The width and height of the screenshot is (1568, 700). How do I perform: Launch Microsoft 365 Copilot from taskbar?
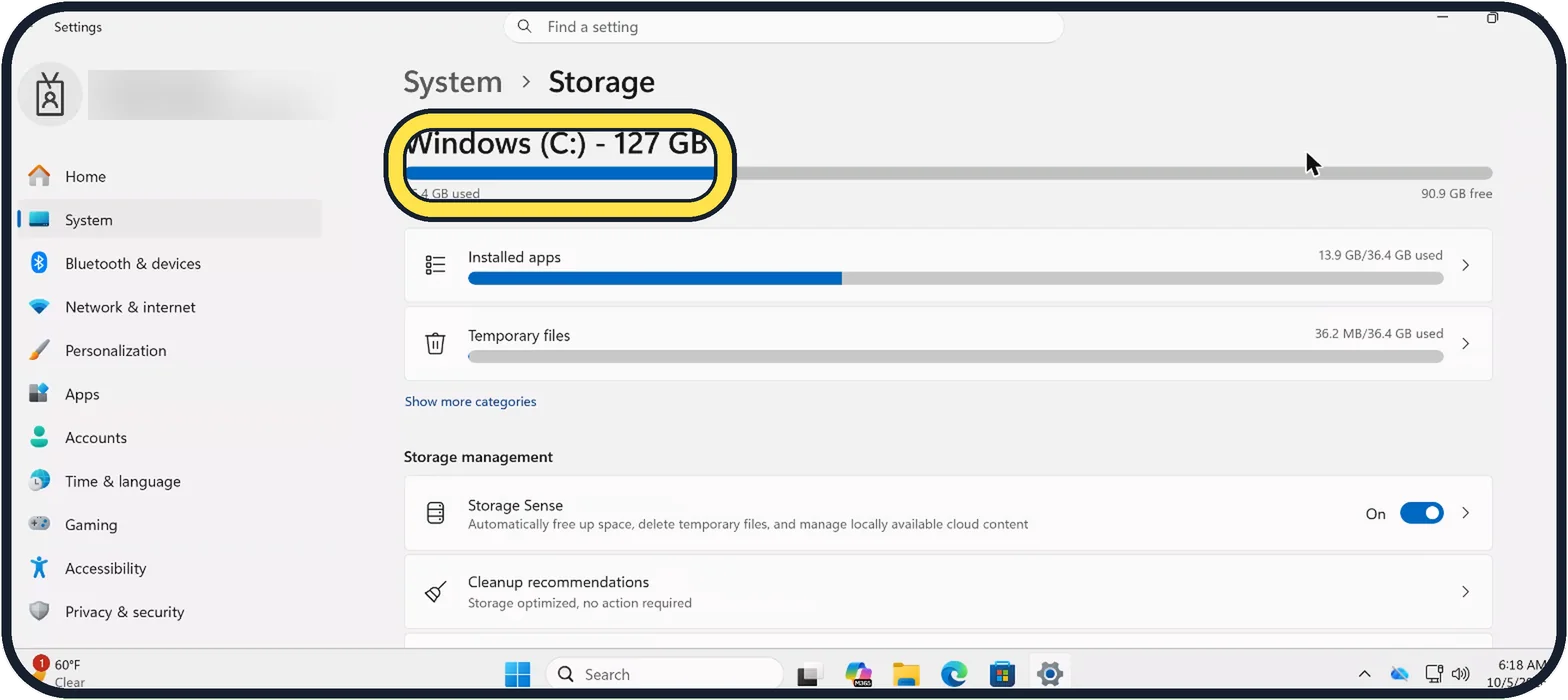(x=858, y=675)
